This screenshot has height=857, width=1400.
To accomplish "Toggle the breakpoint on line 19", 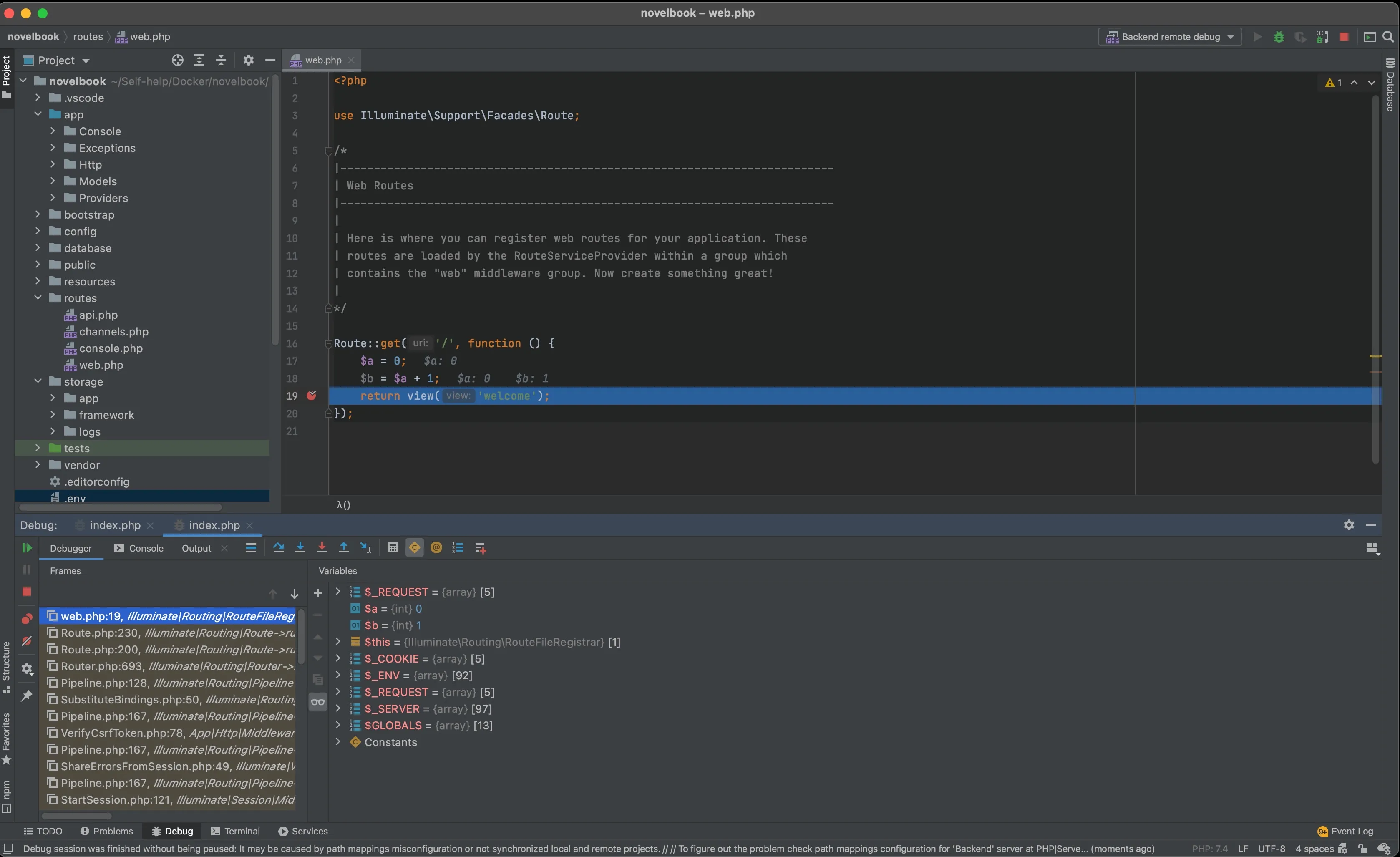I will [311, 396].
